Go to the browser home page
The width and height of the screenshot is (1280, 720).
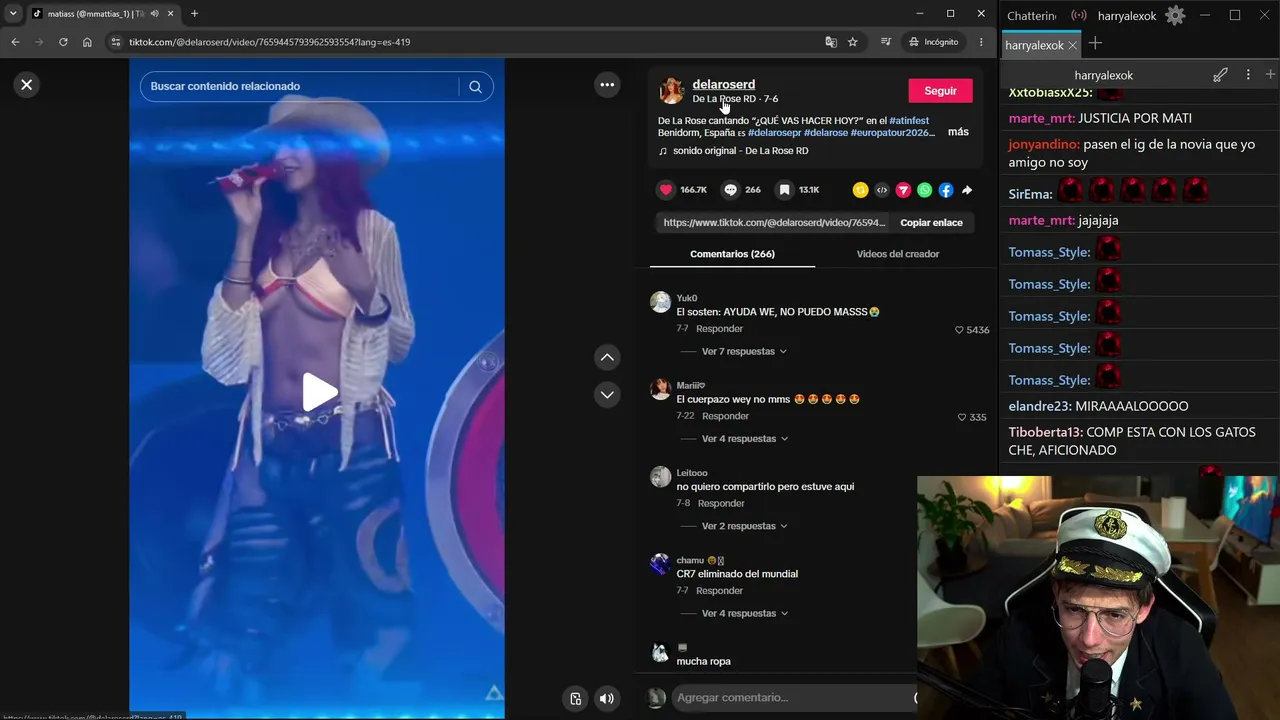(x=87, y=42)
